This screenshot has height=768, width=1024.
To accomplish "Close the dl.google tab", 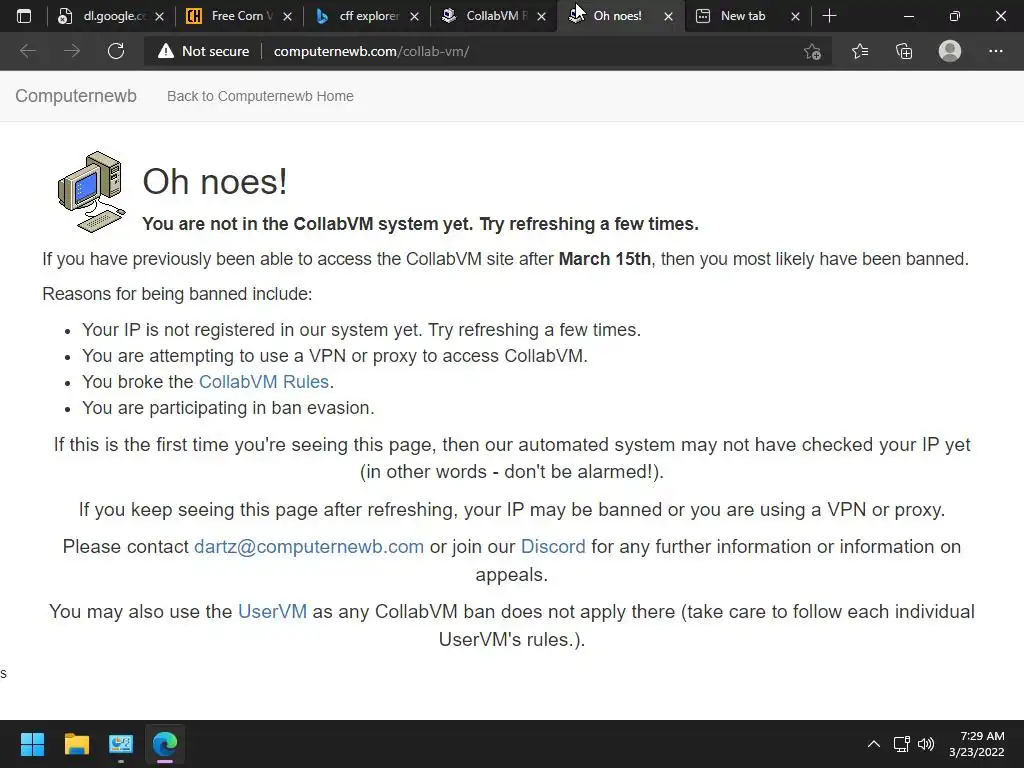I will coord(159,17).
